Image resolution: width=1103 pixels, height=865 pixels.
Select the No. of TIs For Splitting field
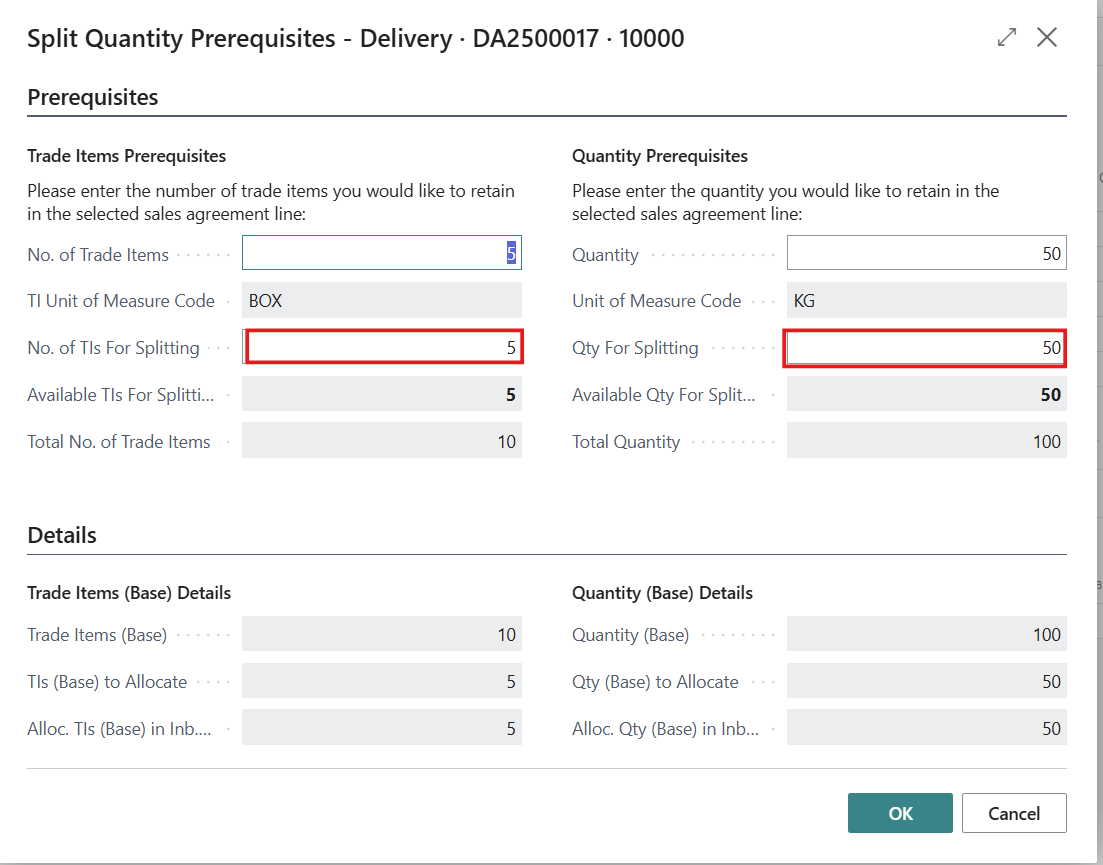[383, 348]
